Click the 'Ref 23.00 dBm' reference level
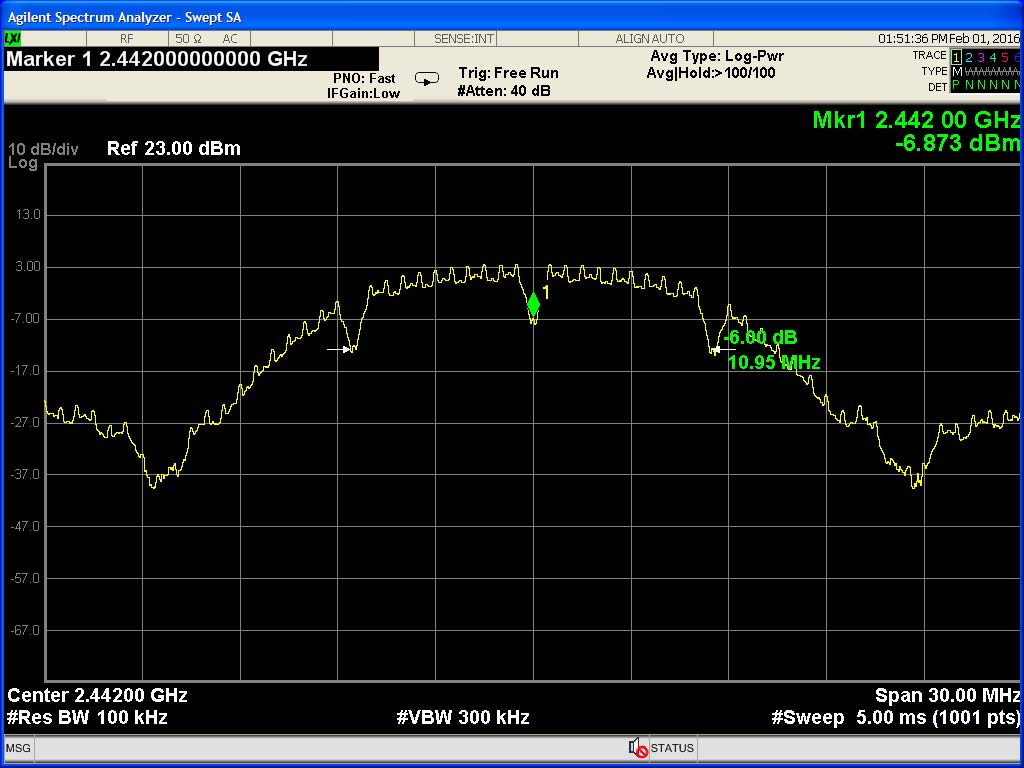This screenshot has height=768, width=1024. (x=174, y=148)
